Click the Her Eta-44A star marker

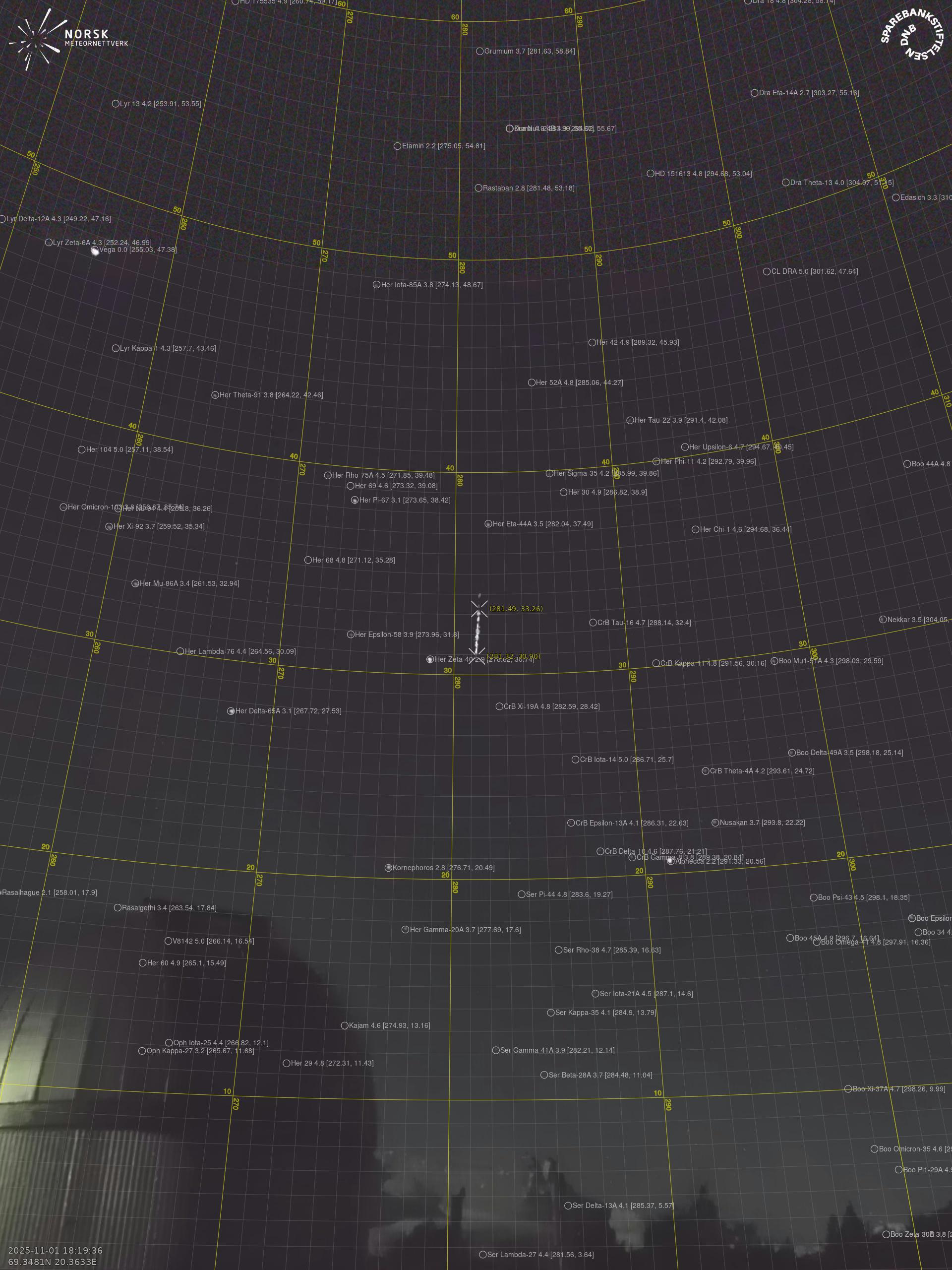488,524
